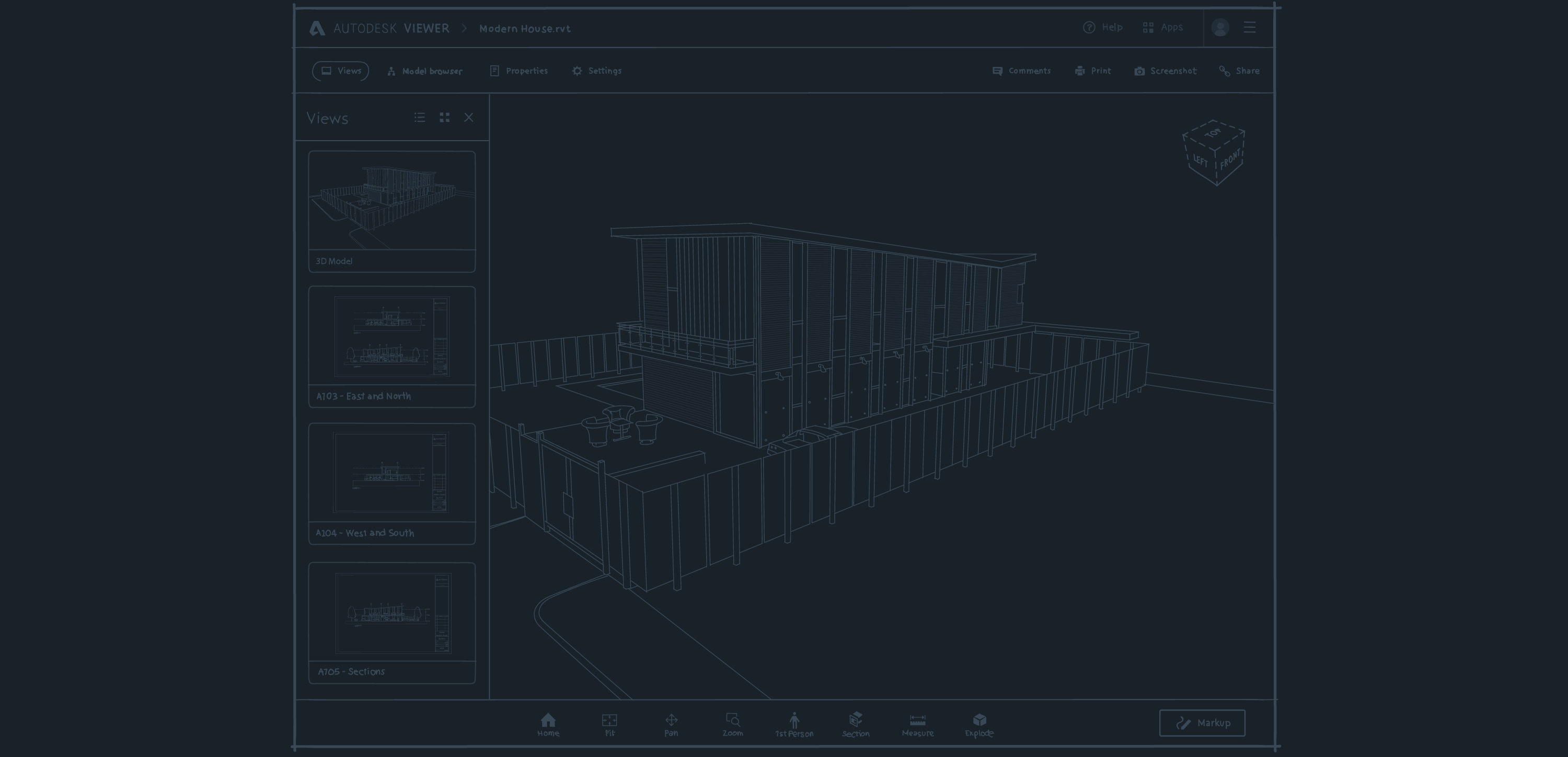Click the FRONT face of view cube
The width and height of the screenshot is (1568, 757).
coord(1230,160)
